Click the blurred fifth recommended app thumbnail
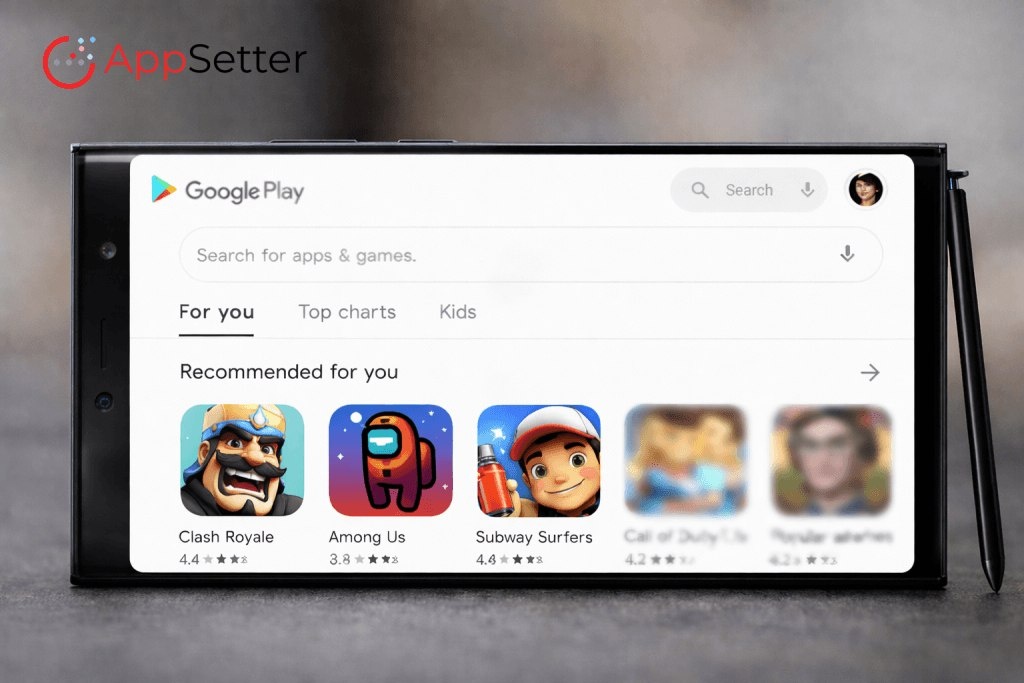1024x683 pixels. (831, 460)
